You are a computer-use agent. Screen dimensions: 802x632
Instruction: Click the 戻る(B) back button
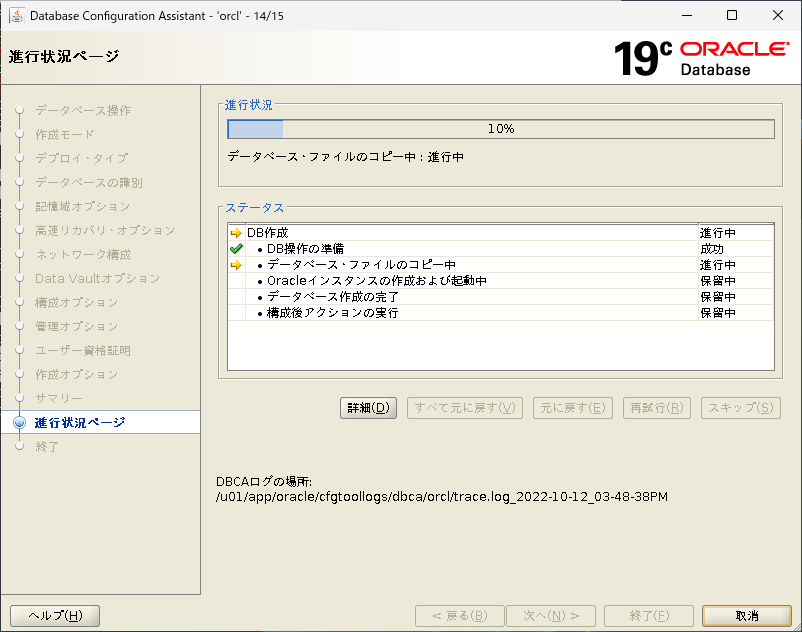[x=460, y=616]
